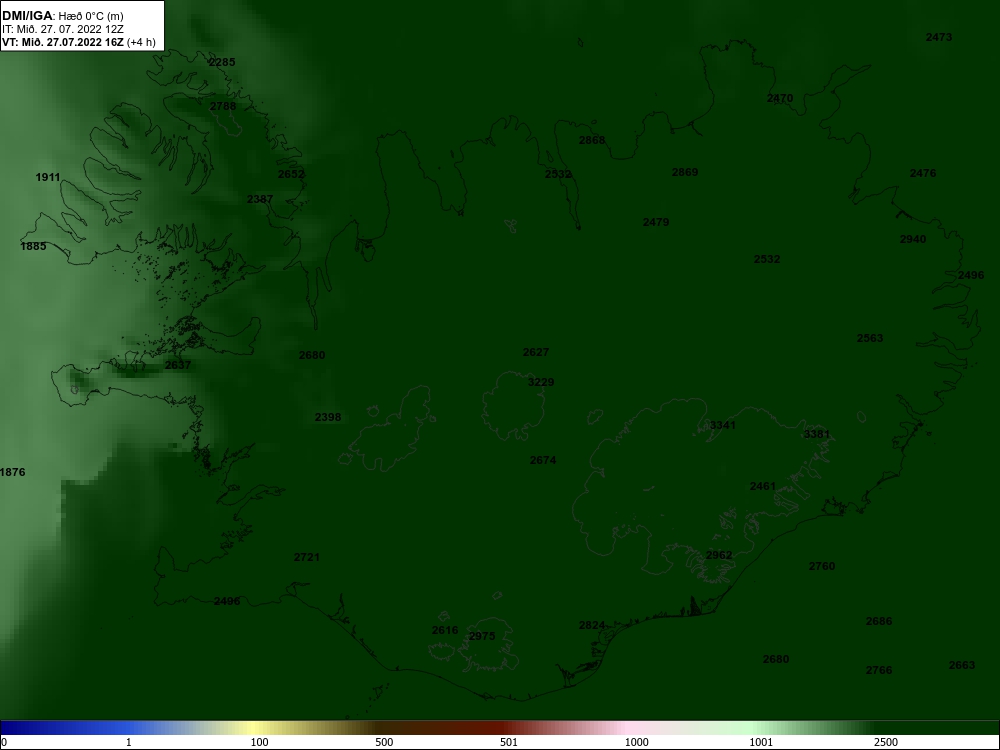Click the 100 tick label on the color scale
Screen dimensions: 1000x750
[x=260, y=742]
